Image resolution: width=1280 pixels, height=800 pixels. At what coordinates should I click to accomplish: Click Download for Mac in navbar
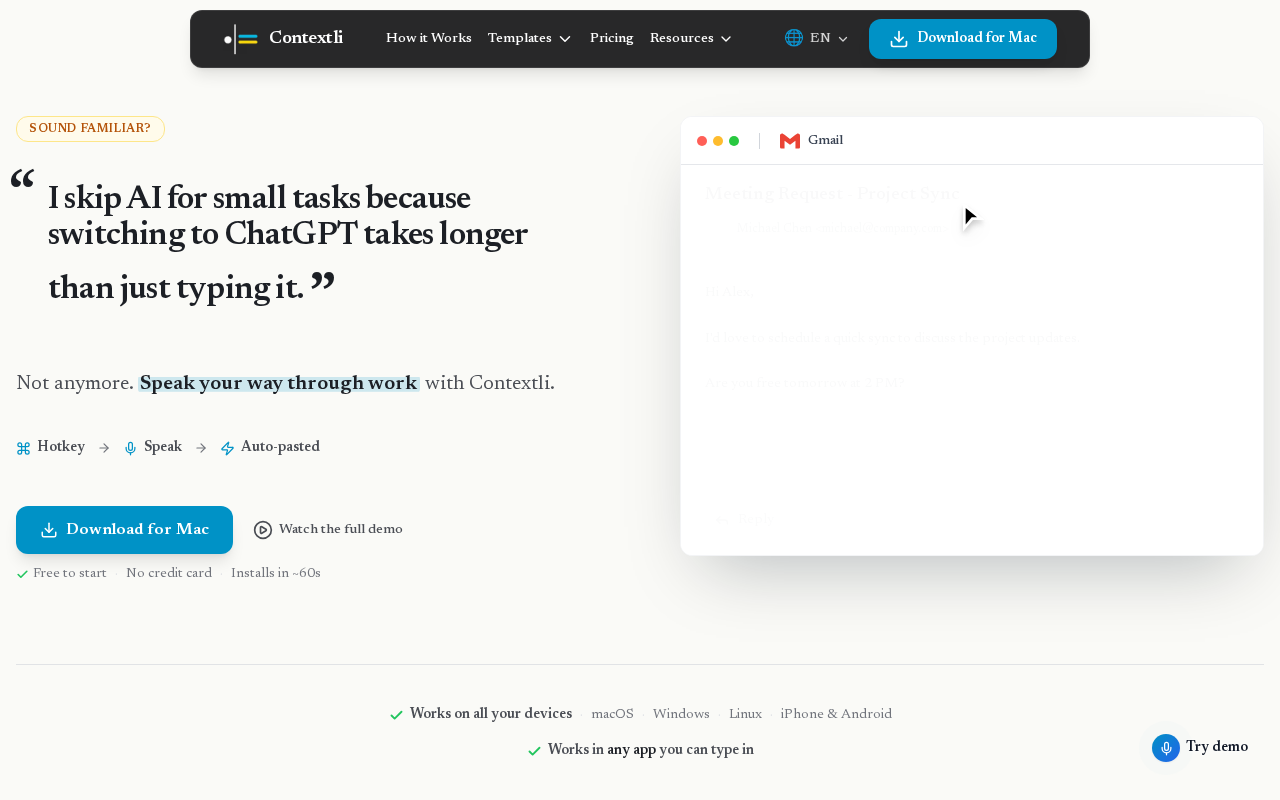coord(963,39)
